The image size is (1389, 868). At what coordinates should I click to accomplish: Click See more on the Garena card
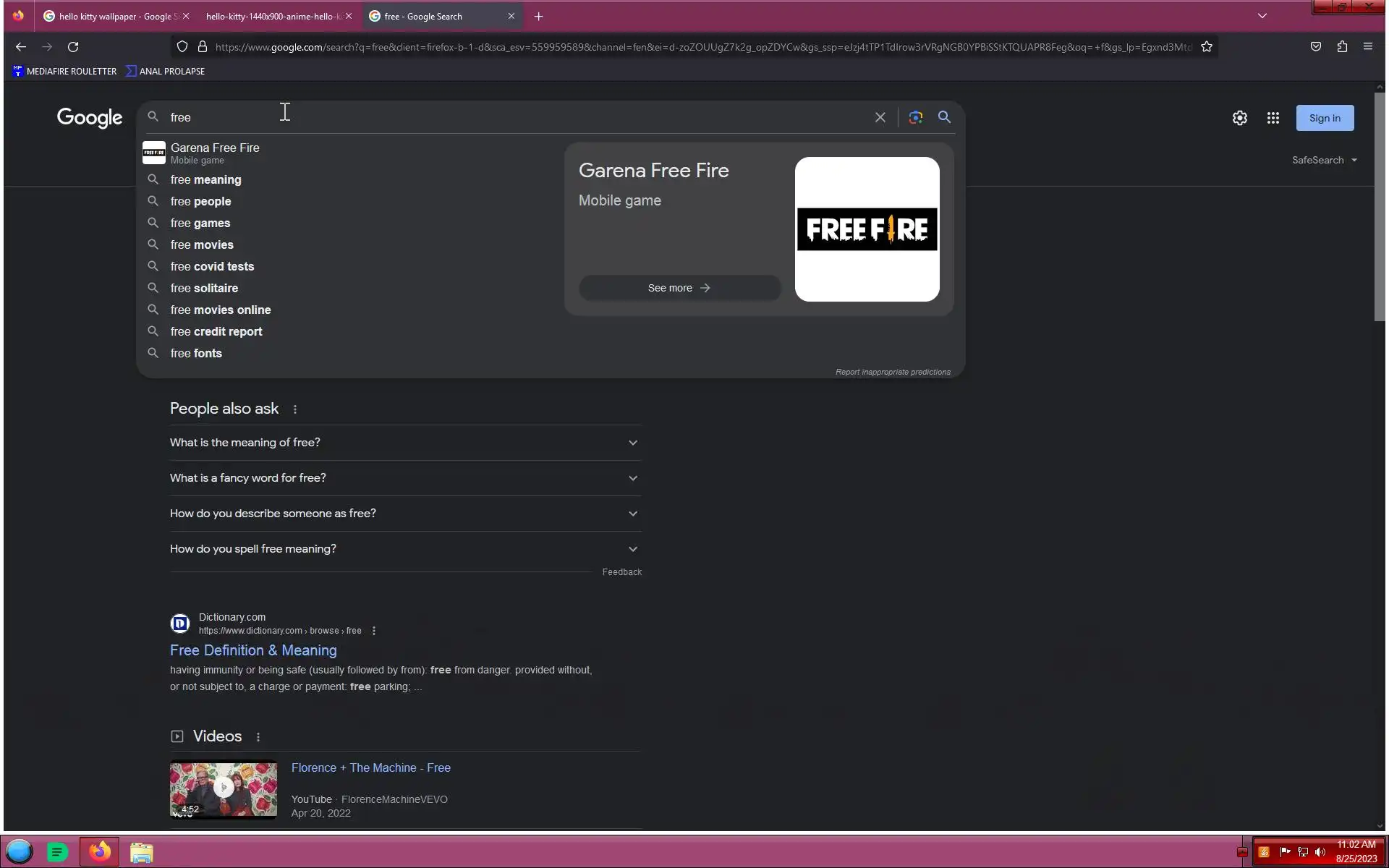click(x=679, y=288)
